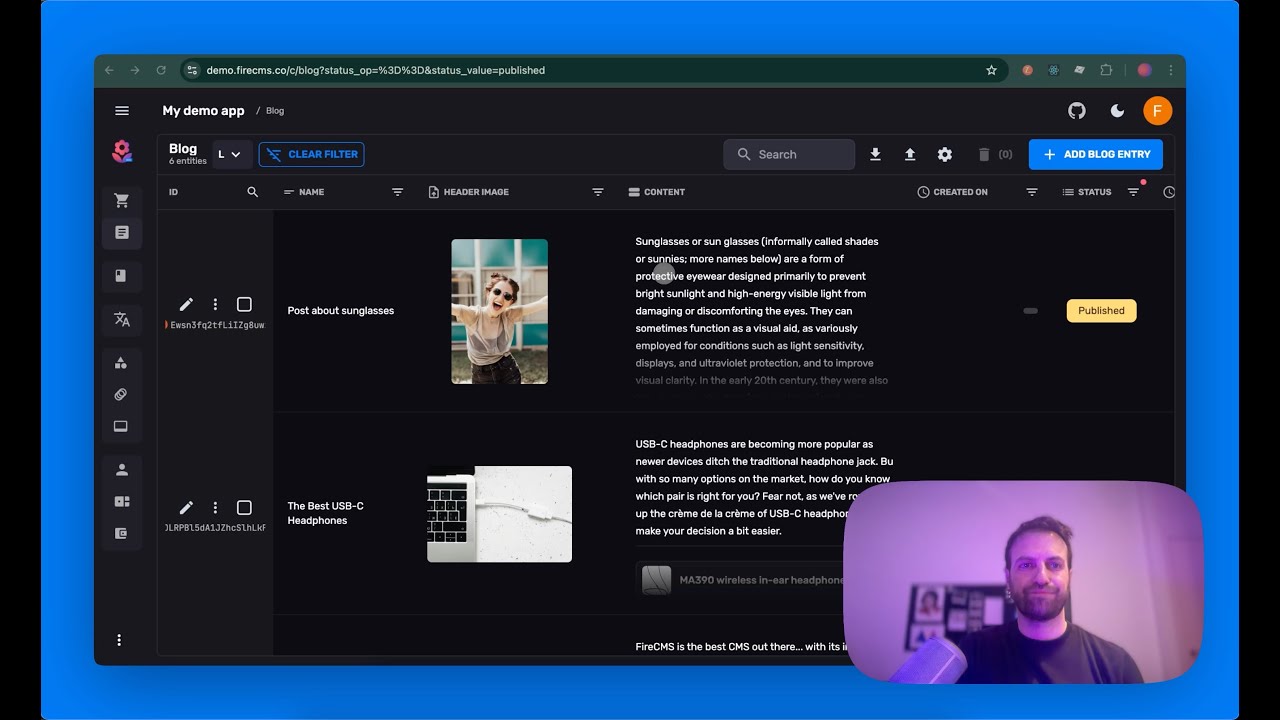Screen dimensions: 1280x720
Task: Open the shopping cart collection in sidebar
Action: point(122,201)
